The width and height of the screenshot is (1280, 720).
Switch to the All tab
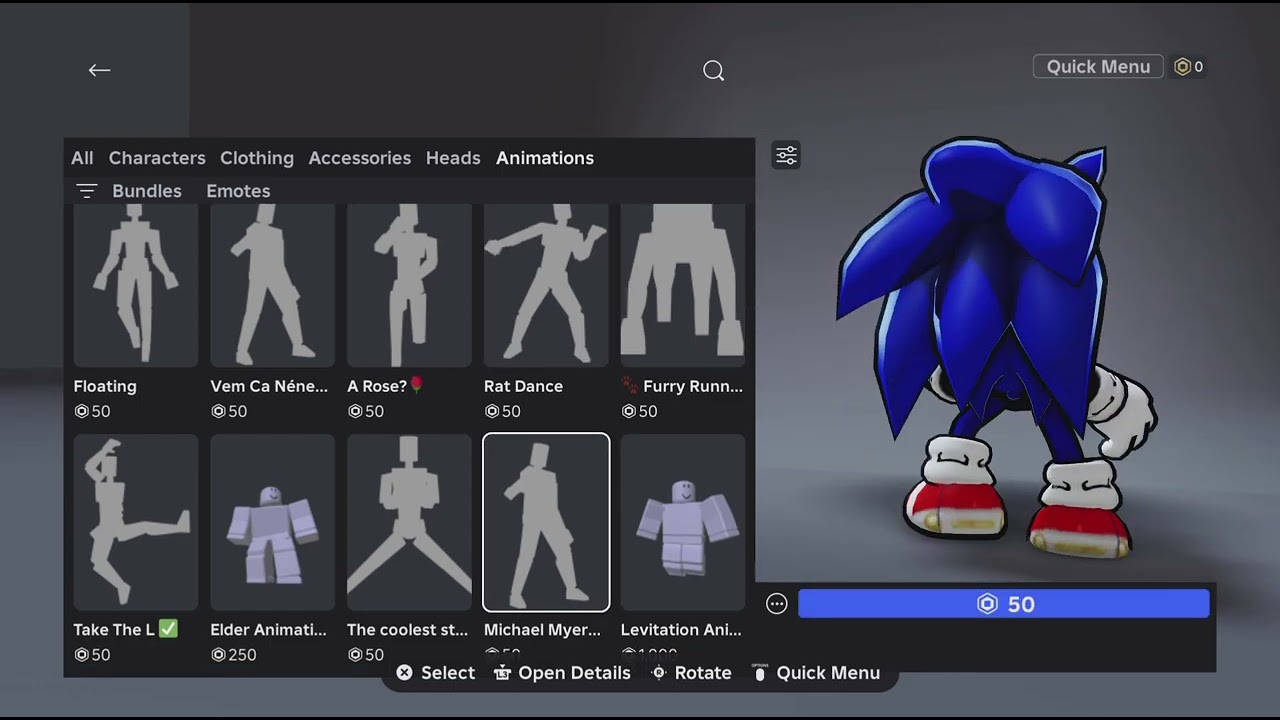tap(82, 158)
